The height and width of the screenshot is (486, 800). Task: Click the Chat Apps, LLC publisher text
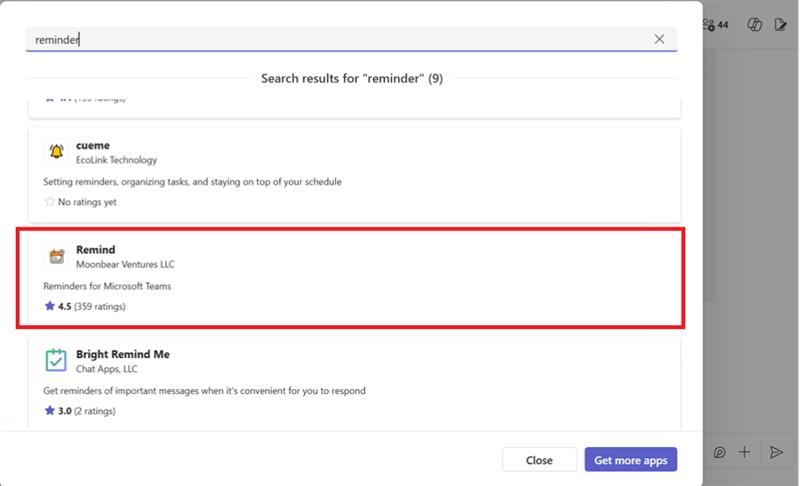[107, 369]
